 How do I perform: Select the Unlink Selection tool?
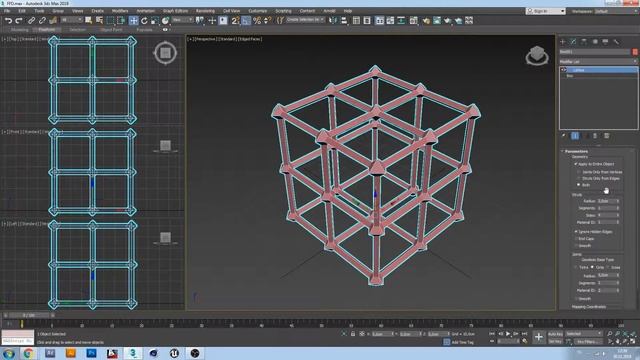click(x=42, y=20)
